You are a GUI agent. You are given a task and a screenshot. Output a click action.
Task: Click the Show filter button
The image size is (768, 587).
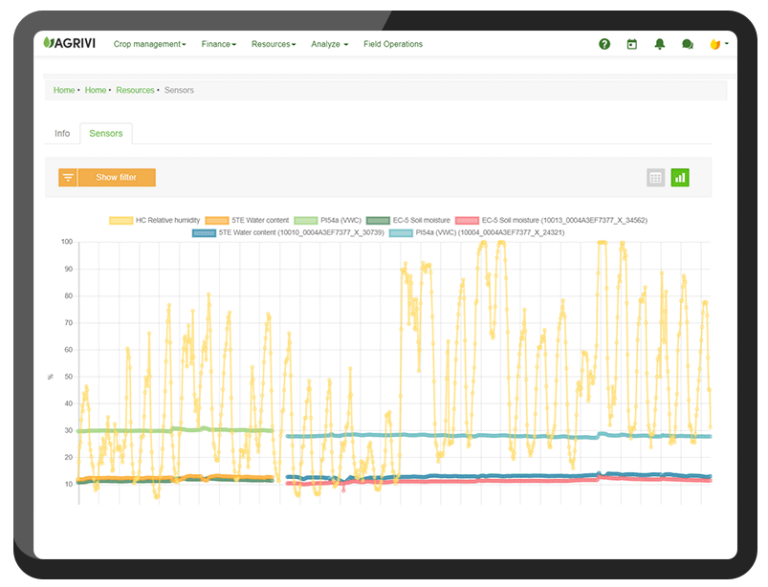click(x=117, y=177)
